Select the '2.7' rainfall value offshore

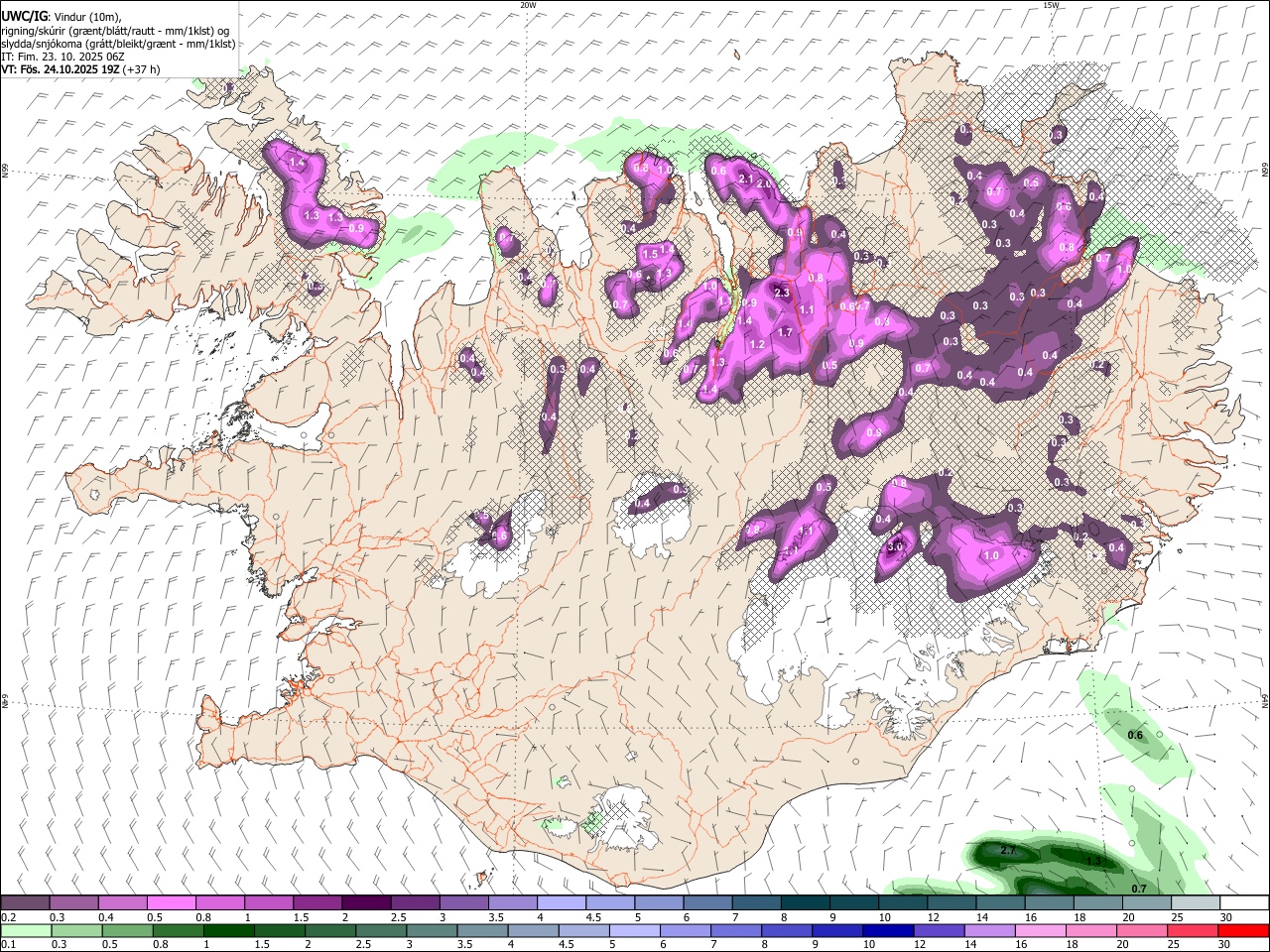pos(1008,851)
